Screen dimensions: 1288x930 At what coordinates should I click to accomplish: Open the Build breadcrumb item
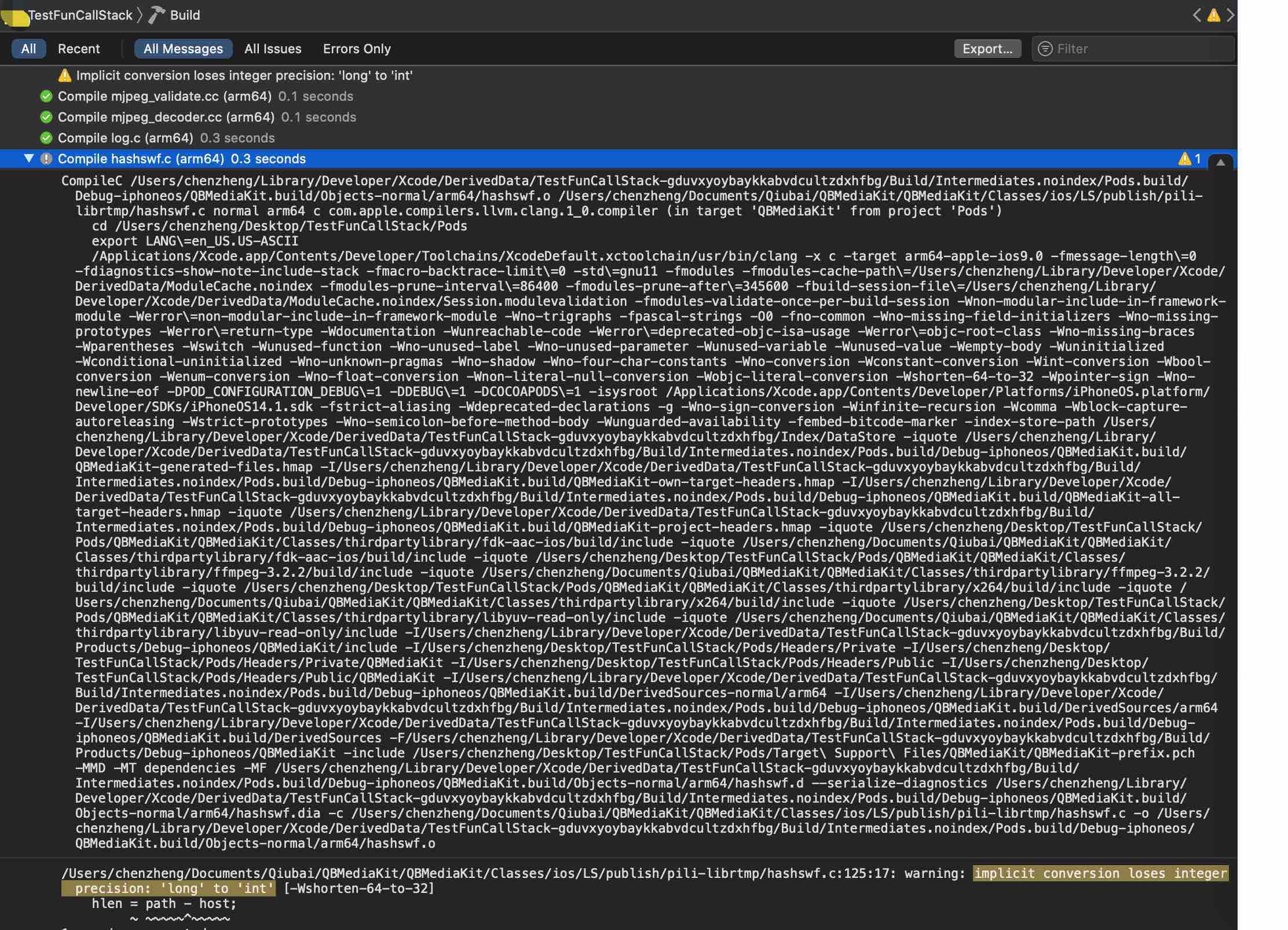(x=185, y=15)
